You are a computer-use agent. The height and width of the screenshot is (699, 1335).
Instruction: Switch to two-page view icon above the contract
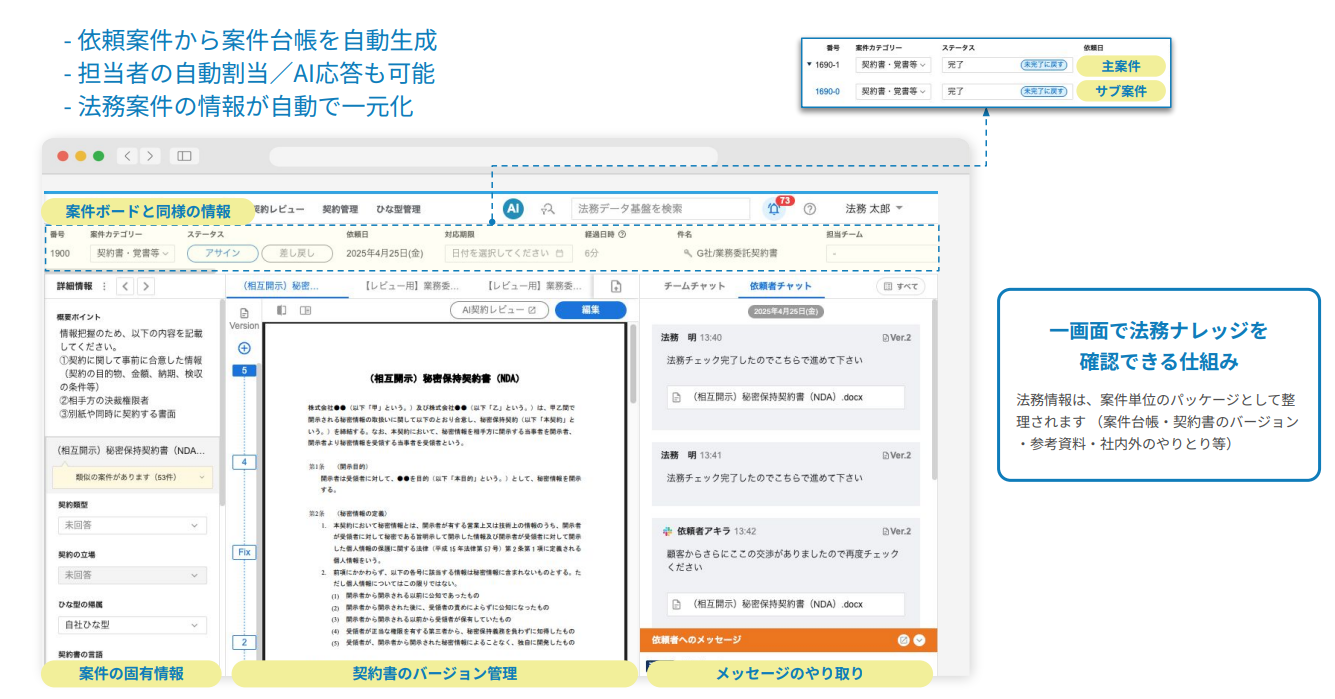tap(304, 311)
